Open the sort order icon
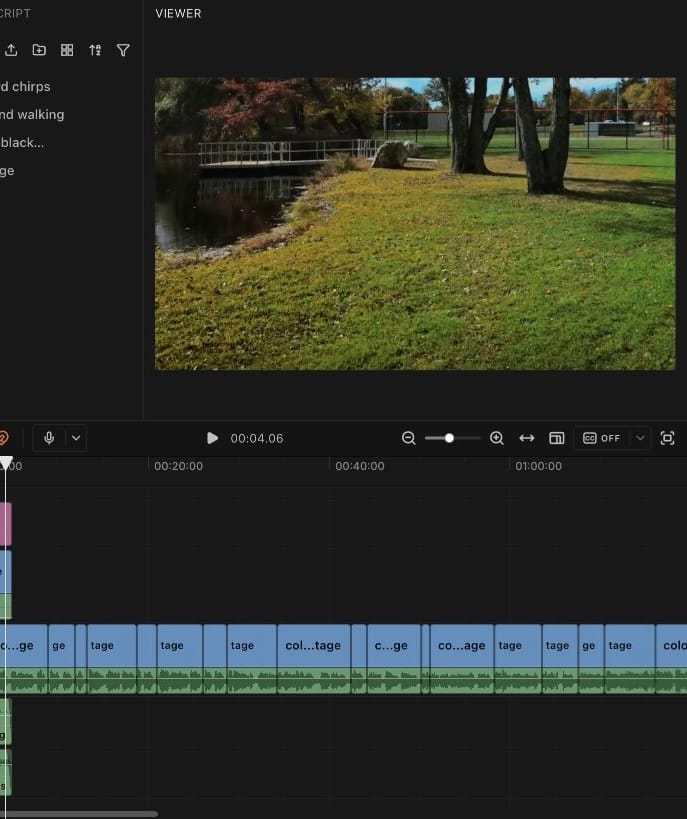Screen dimensions: 687x819 pyautogui.click(x=95, y=50)
